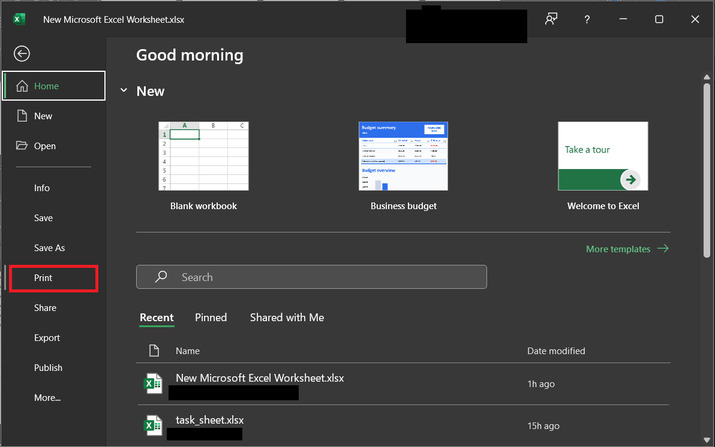This screenshot has height=447, width=715.
Task: Open the Save As menu item
Action: (49, 248)
